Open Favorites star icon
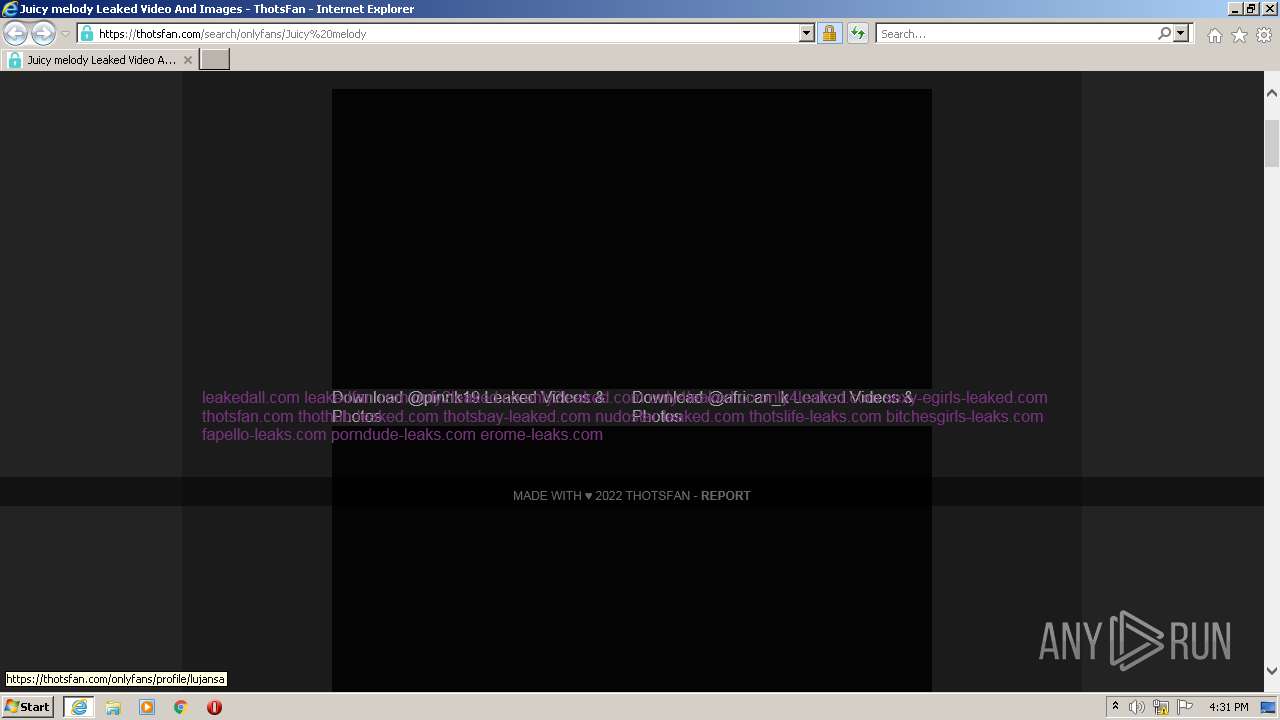 point(1239,35)
